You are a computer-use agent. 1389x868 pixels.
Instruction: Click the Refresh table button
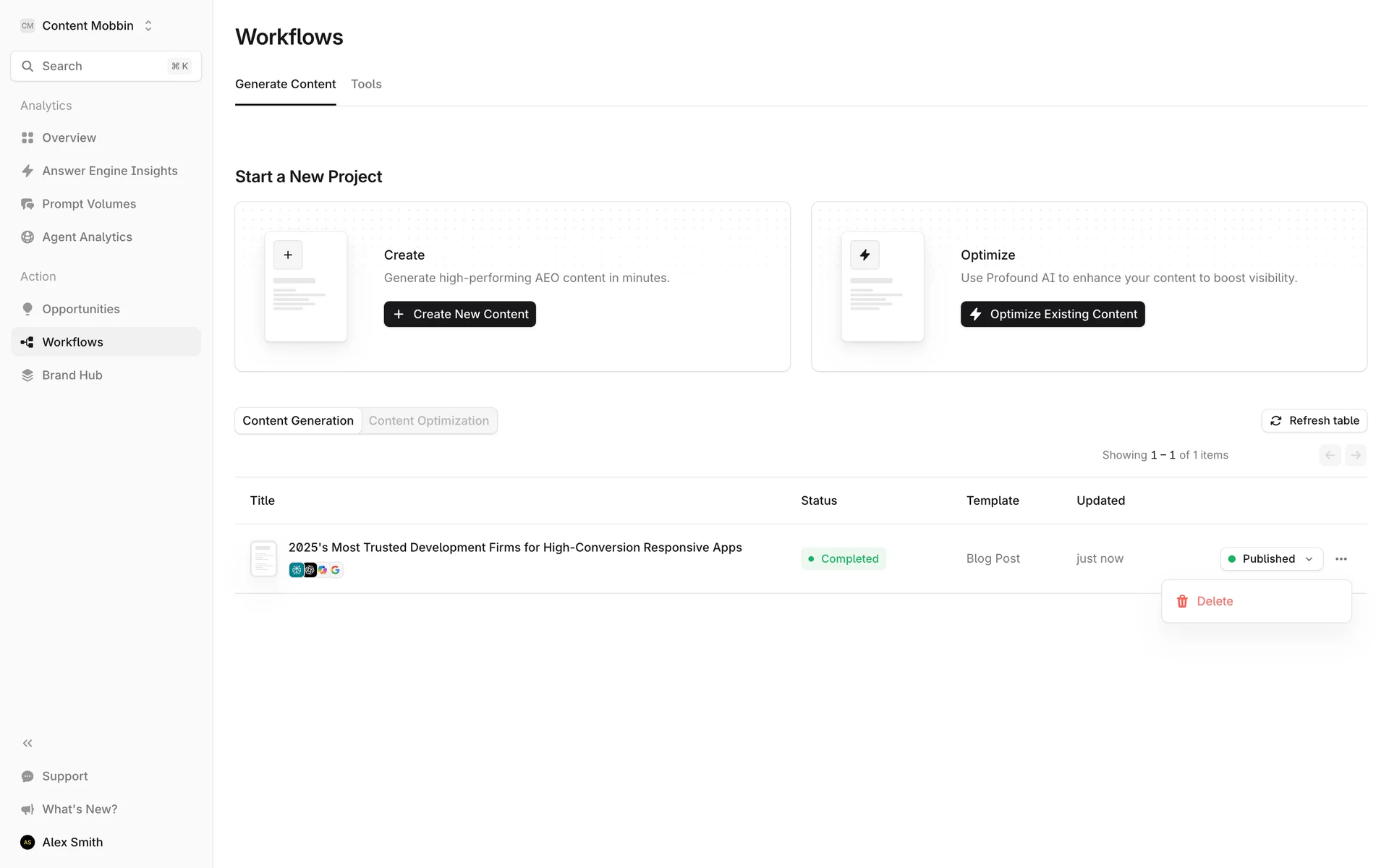pyautogui.click(x=1314, y=421)
